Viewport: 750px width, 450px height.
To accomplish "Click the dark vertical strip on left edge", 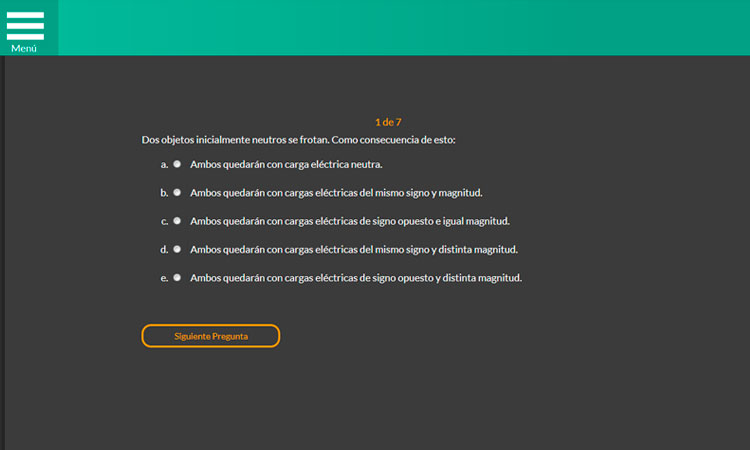I will click(x=3, y=250).
